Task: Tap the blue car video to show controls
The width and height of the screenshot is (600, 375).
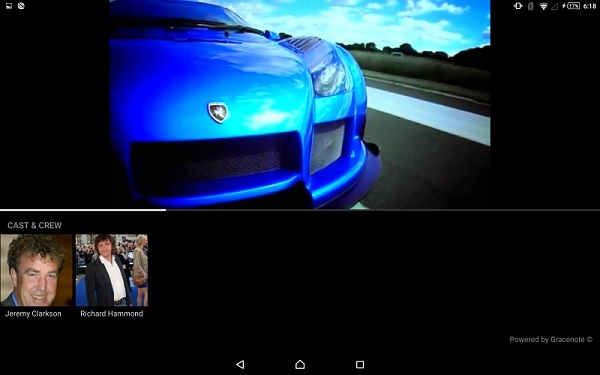Action: pos(300,104)
